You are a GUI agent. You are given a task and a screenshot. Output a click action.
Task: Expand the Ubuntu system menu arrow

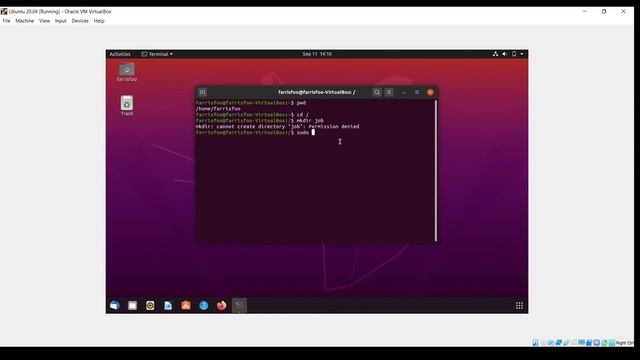point(522,54)
